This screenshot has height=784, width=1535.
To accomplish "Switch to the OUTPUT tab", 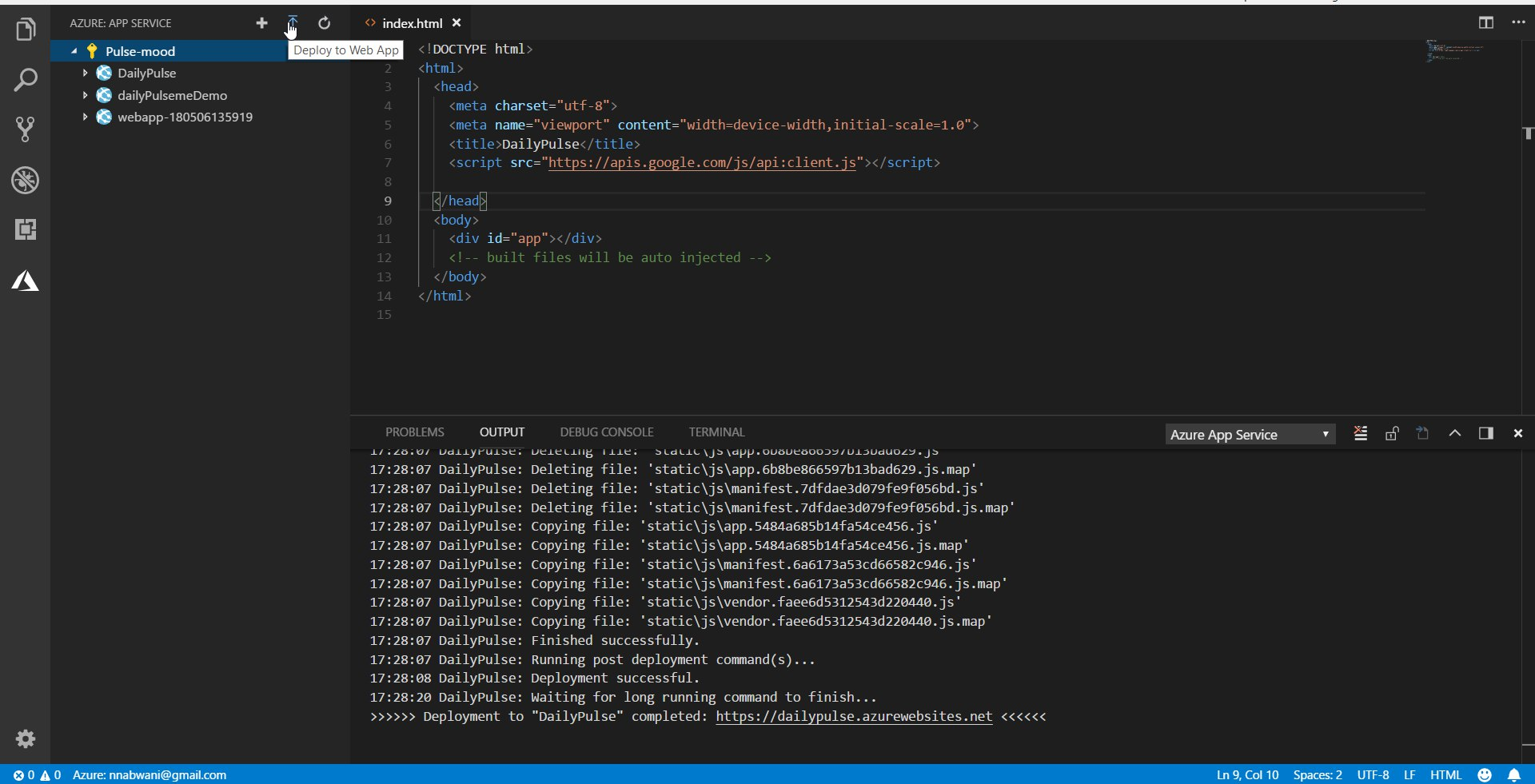I will pos(502,432).
